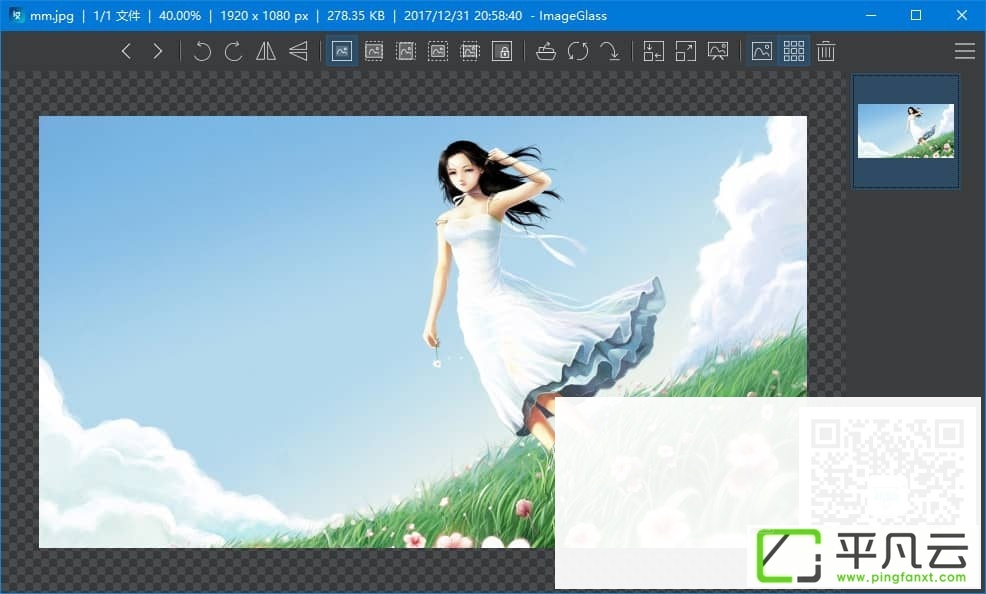The image size is (986, 594).
Task: Maximize the ImageGlass window
Action: point(916,15)
